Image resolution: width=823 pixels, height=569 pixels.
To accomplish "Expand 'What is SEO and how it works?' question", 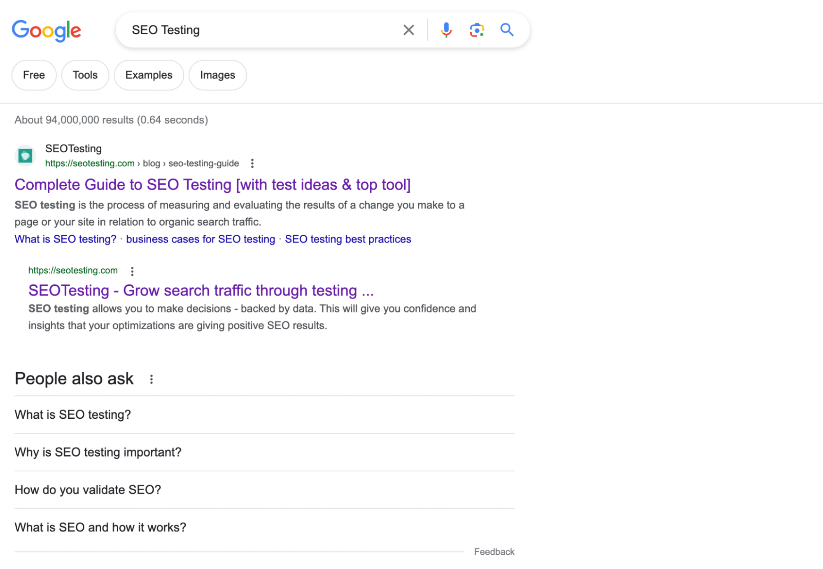I will [x=265, y=528].
